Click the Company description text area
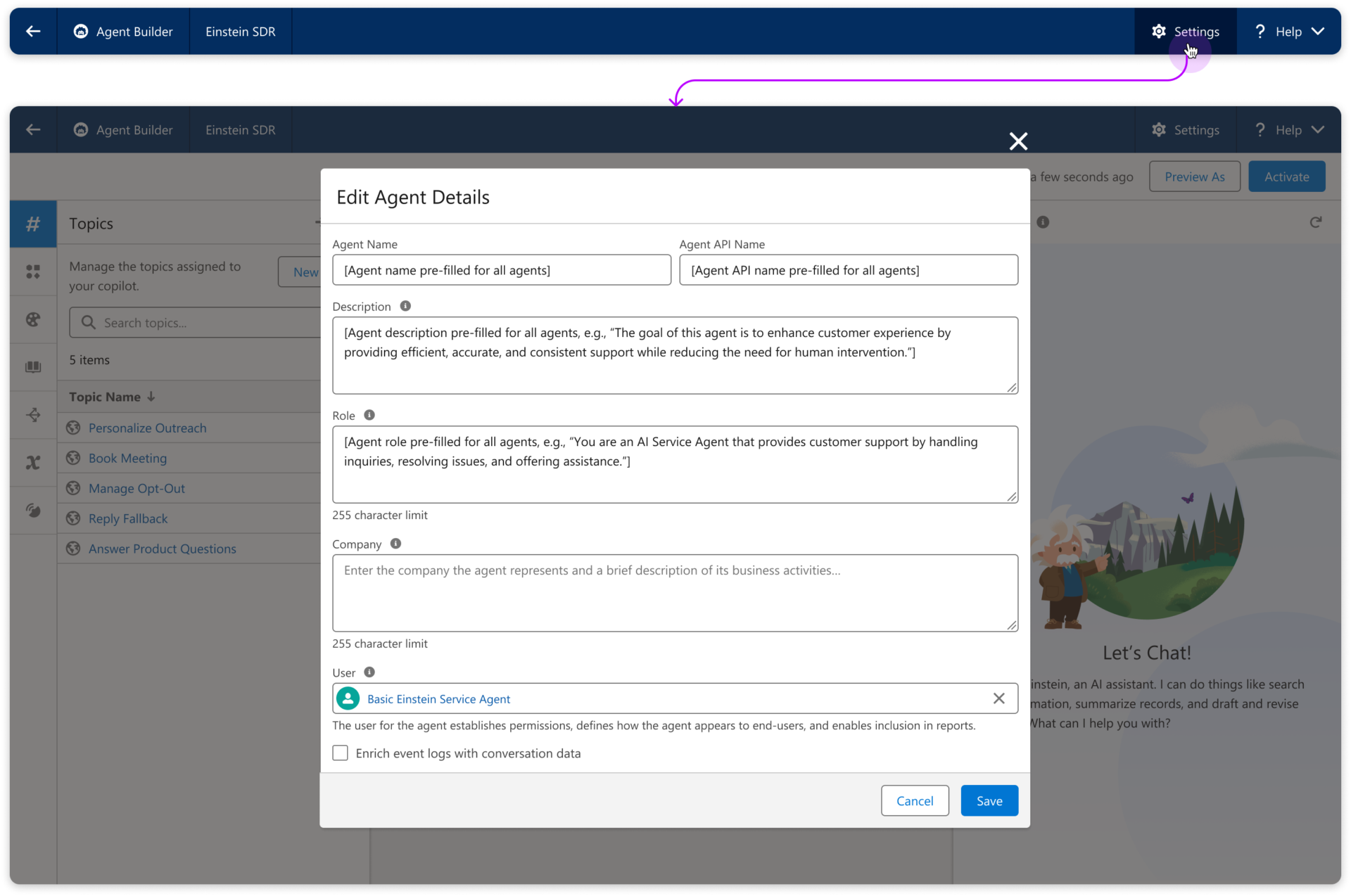Image resolution: width=1351 pixels, height=896 pixels. [x=674, y=593]
